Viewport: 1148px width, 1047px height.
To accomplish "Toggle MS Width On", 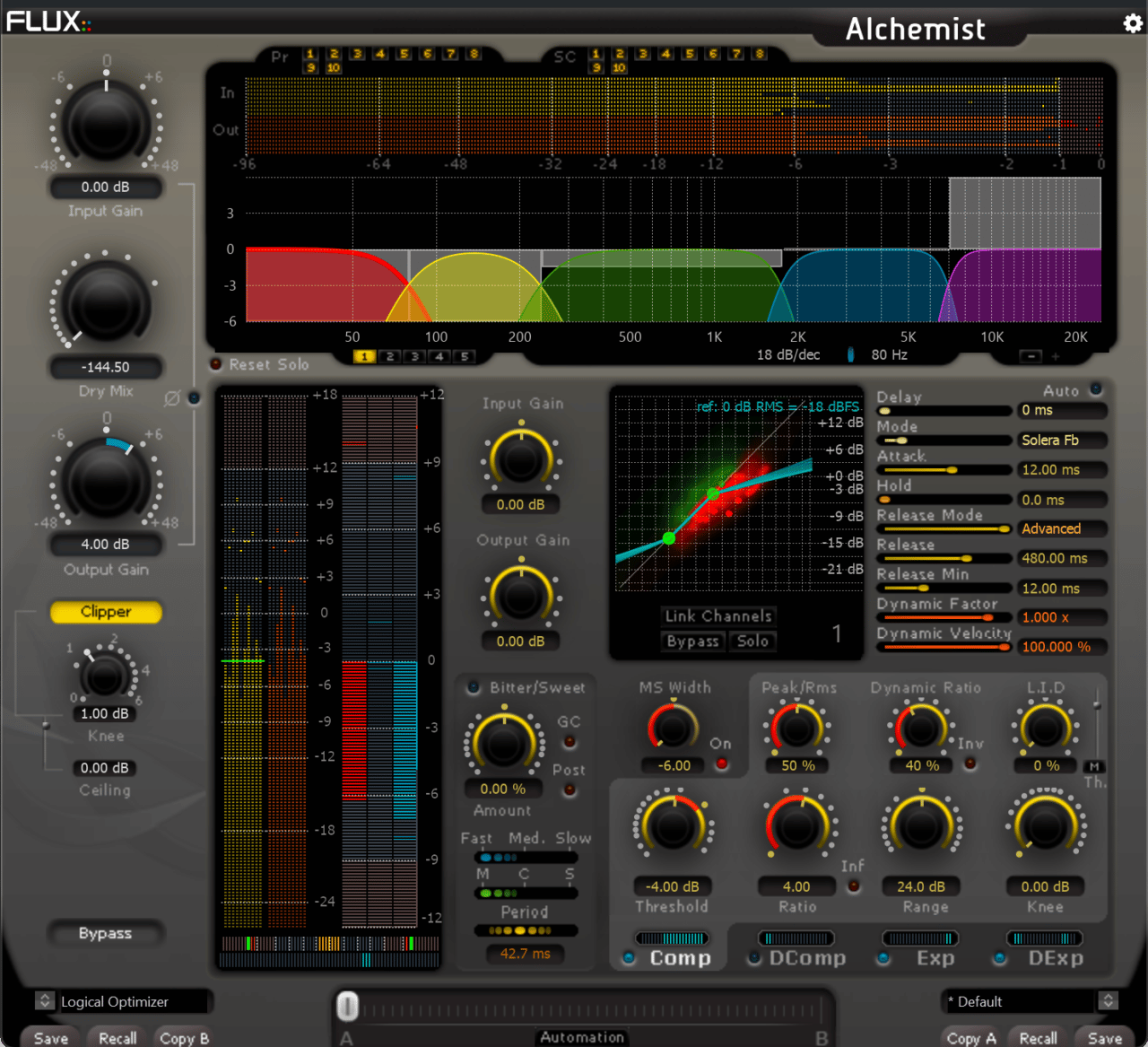I will coord(720,764).
